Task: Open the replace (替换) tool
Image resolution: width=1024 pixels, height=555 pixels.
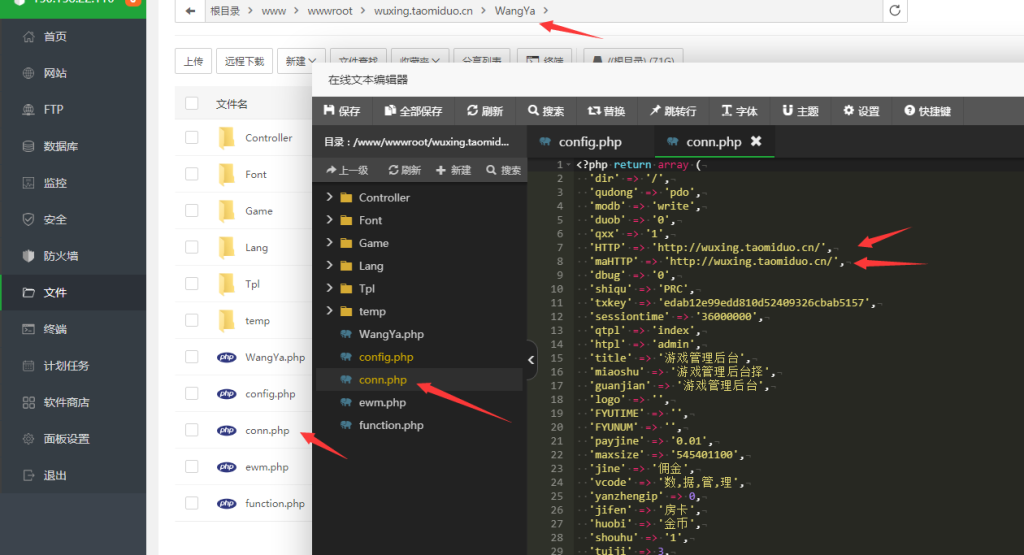Action: tap(593, 111)
